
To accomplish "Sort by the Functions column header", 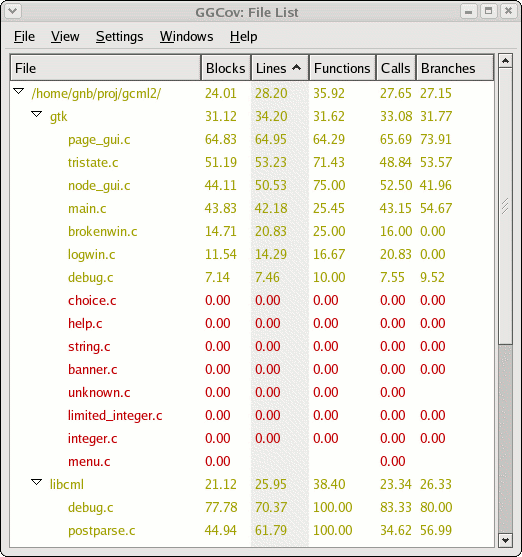I will [342, 68].
